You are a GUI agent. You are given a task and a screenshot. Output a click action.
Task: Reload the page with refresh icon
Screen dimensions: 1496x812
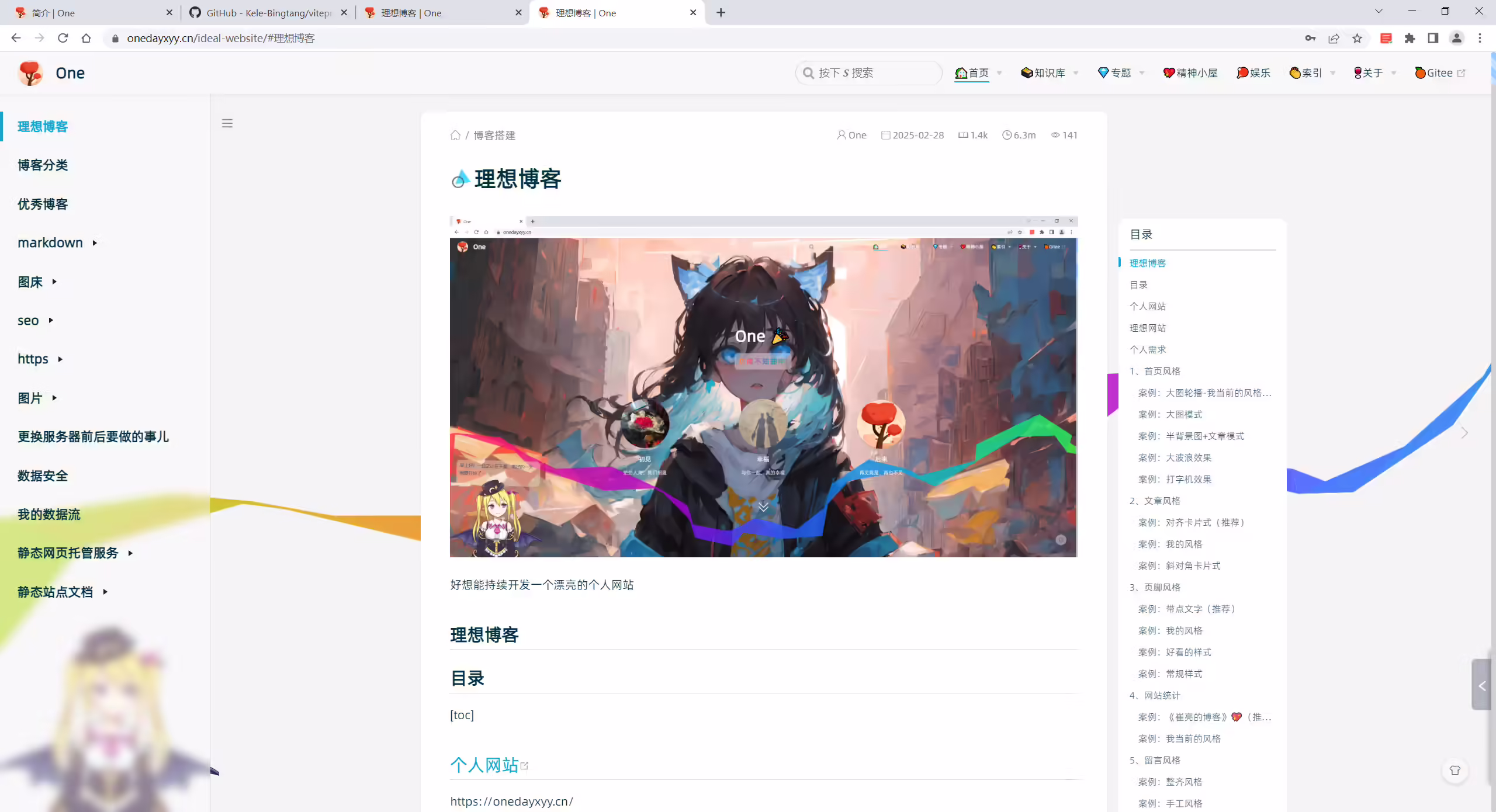click(63, 38)
